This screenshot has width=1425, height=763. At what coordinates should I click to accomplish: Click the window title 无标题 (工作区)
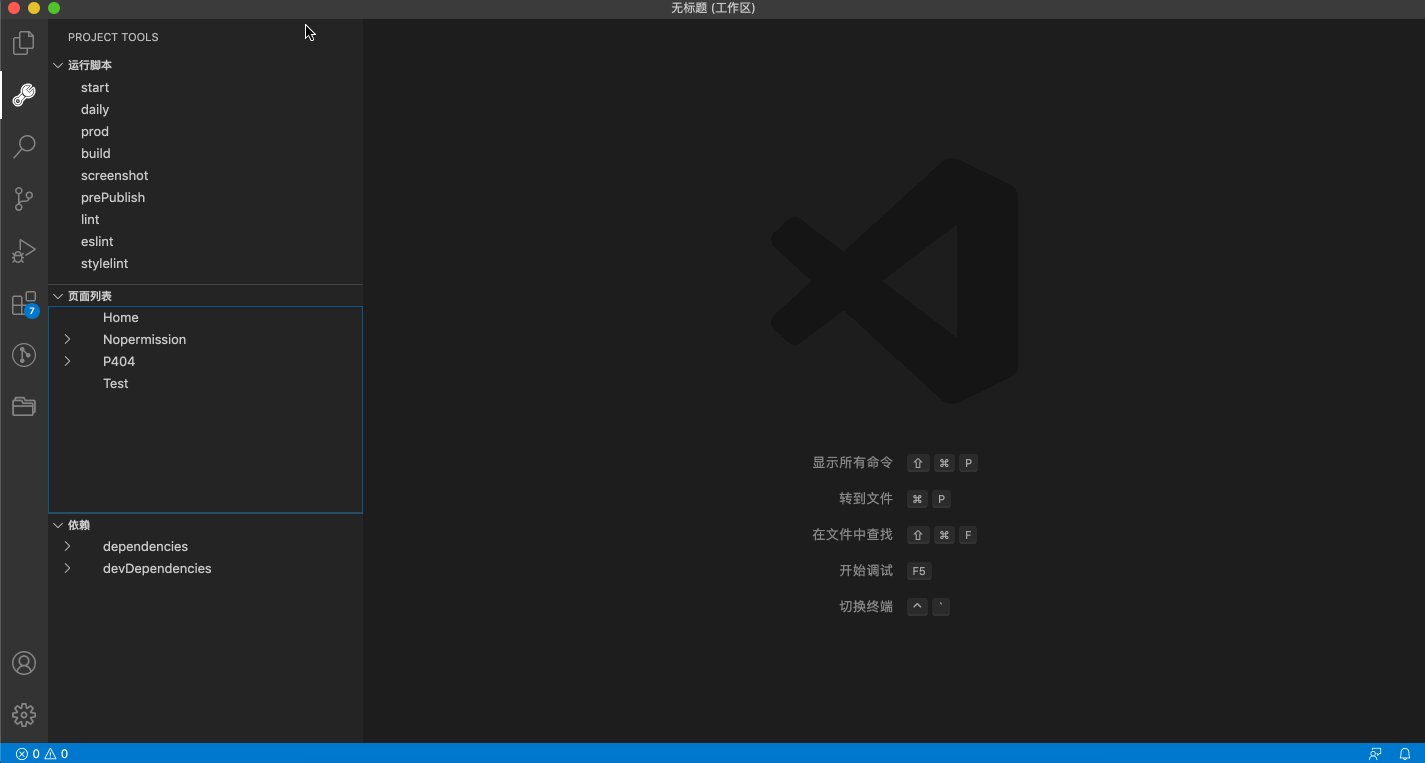tap(713, 8)
